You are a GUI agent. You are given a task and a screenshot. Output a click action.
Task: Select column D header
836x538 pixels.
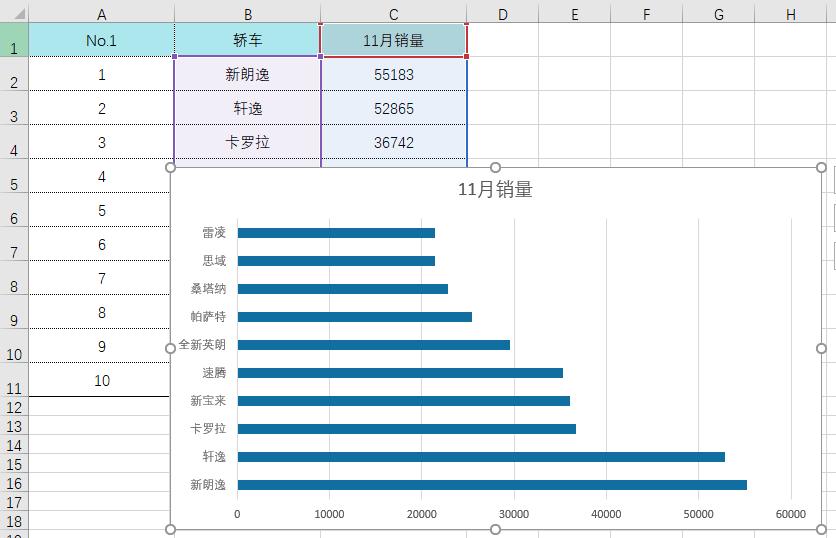tap(503, 14)
